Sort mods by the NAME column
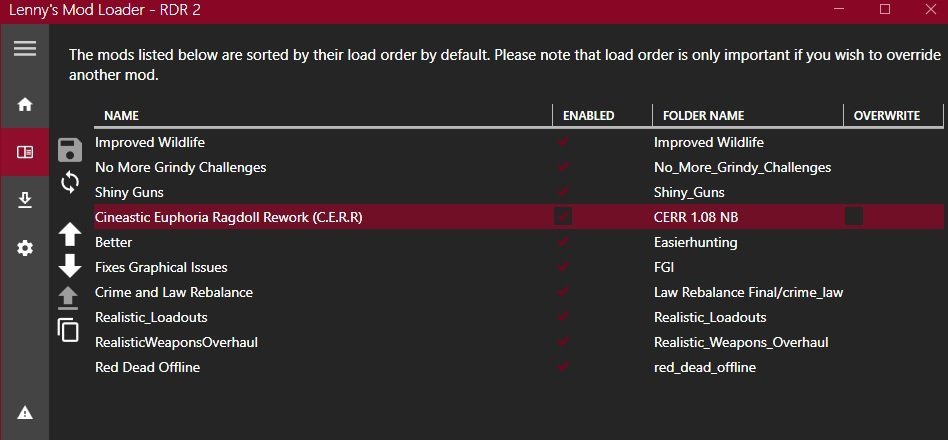948x440 pixels. (121, 116)
